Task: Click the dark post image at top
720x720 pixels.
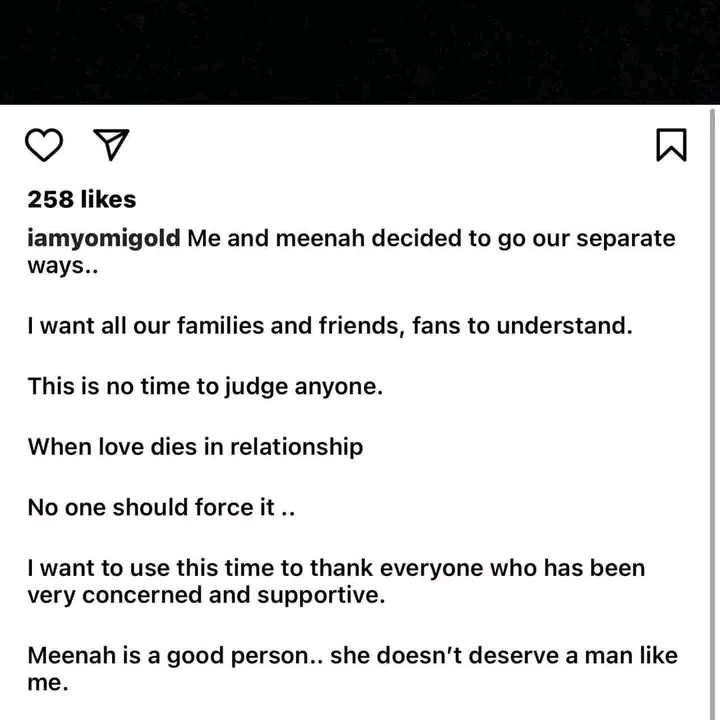Action: pos(360,50)
